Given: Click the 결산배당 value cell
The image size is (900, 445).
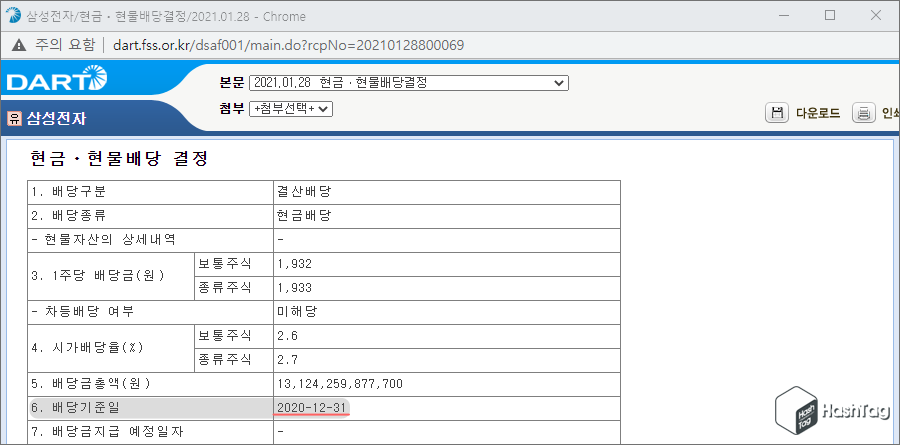Looking at the screenshot, I should (447, 192).
